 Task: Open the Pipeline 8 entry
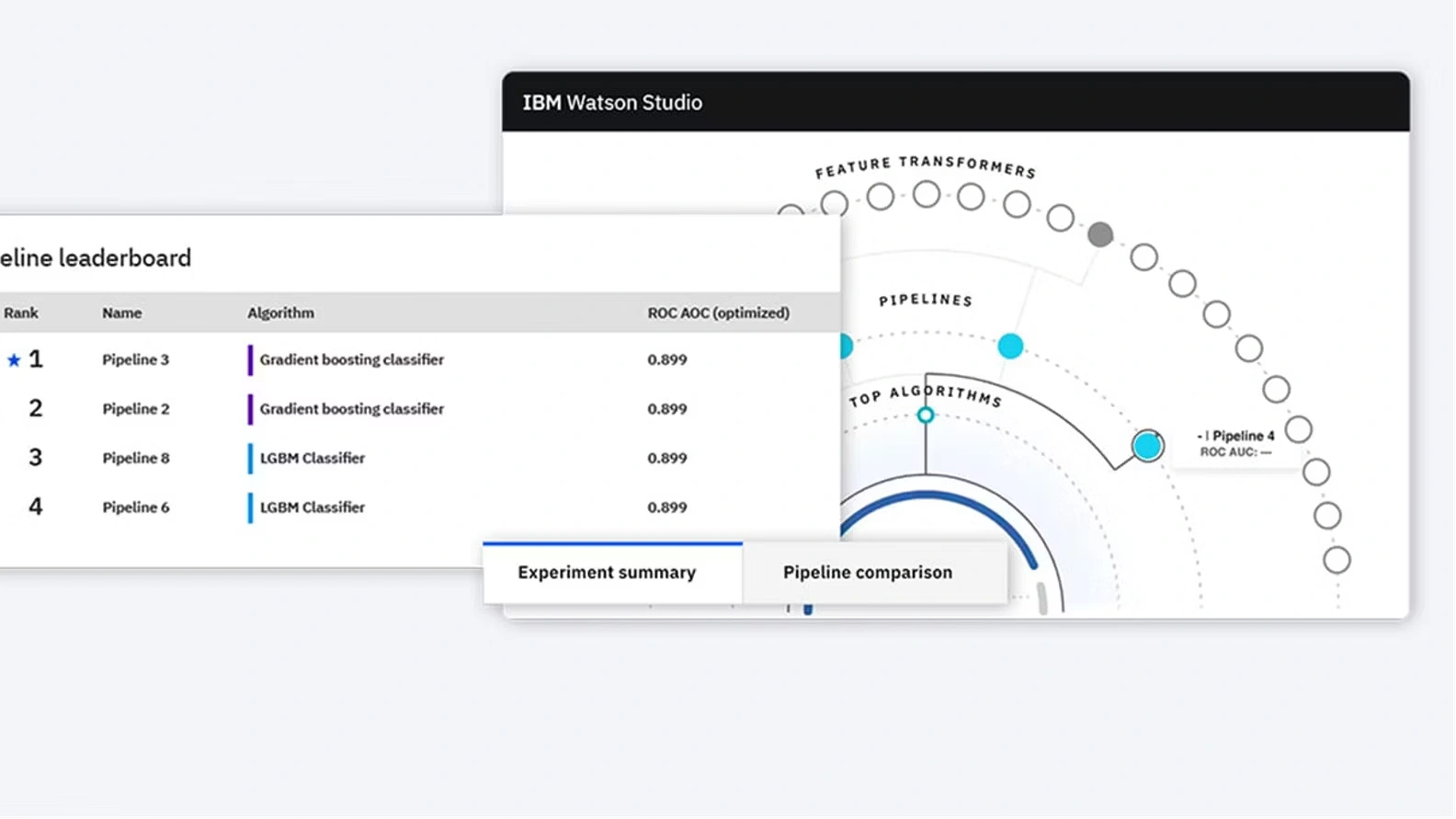[x=135, y=458]
